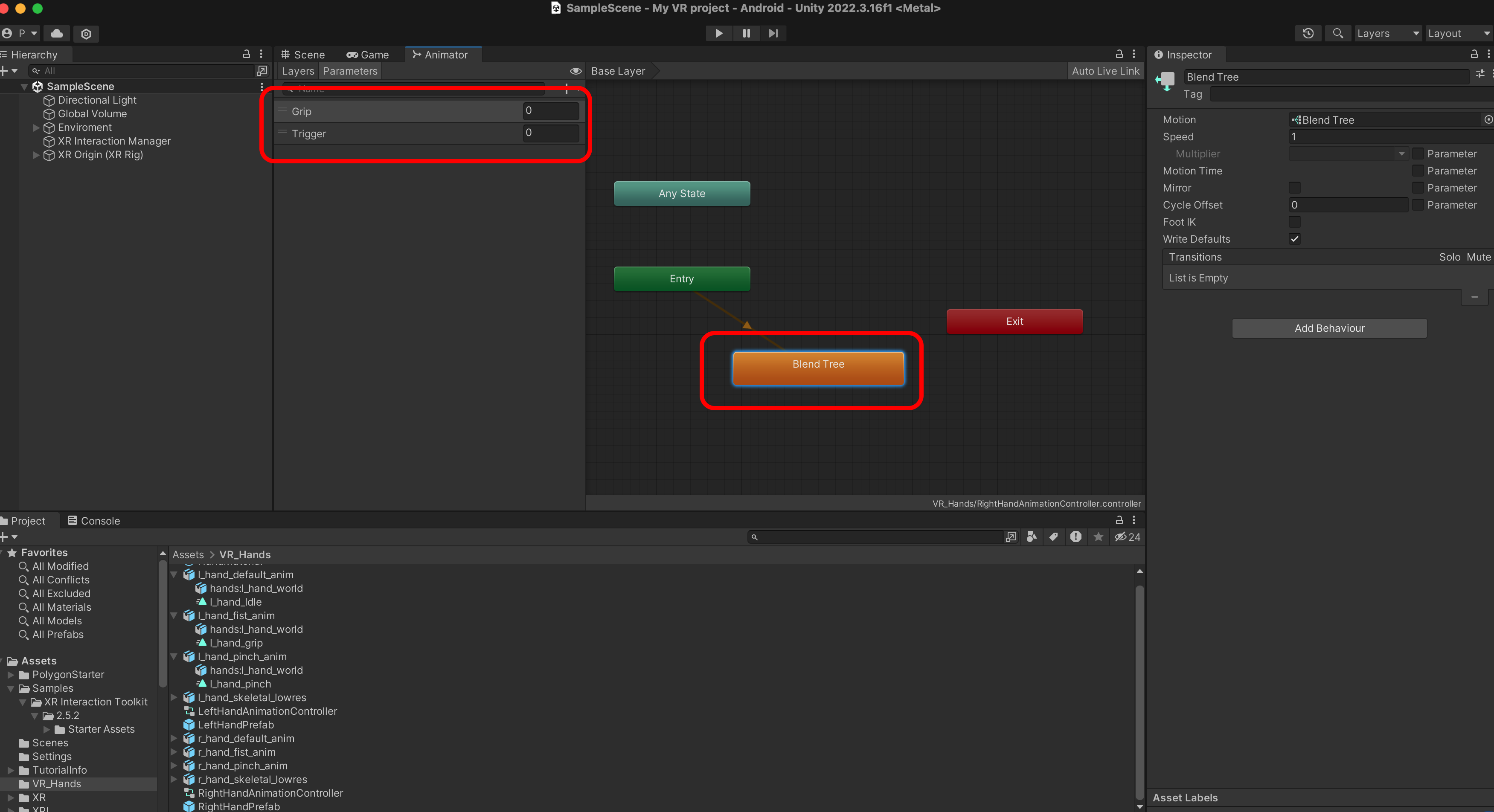Click the Grip parameter value field
Viewport: 1494px width, 812px height.
550,110
